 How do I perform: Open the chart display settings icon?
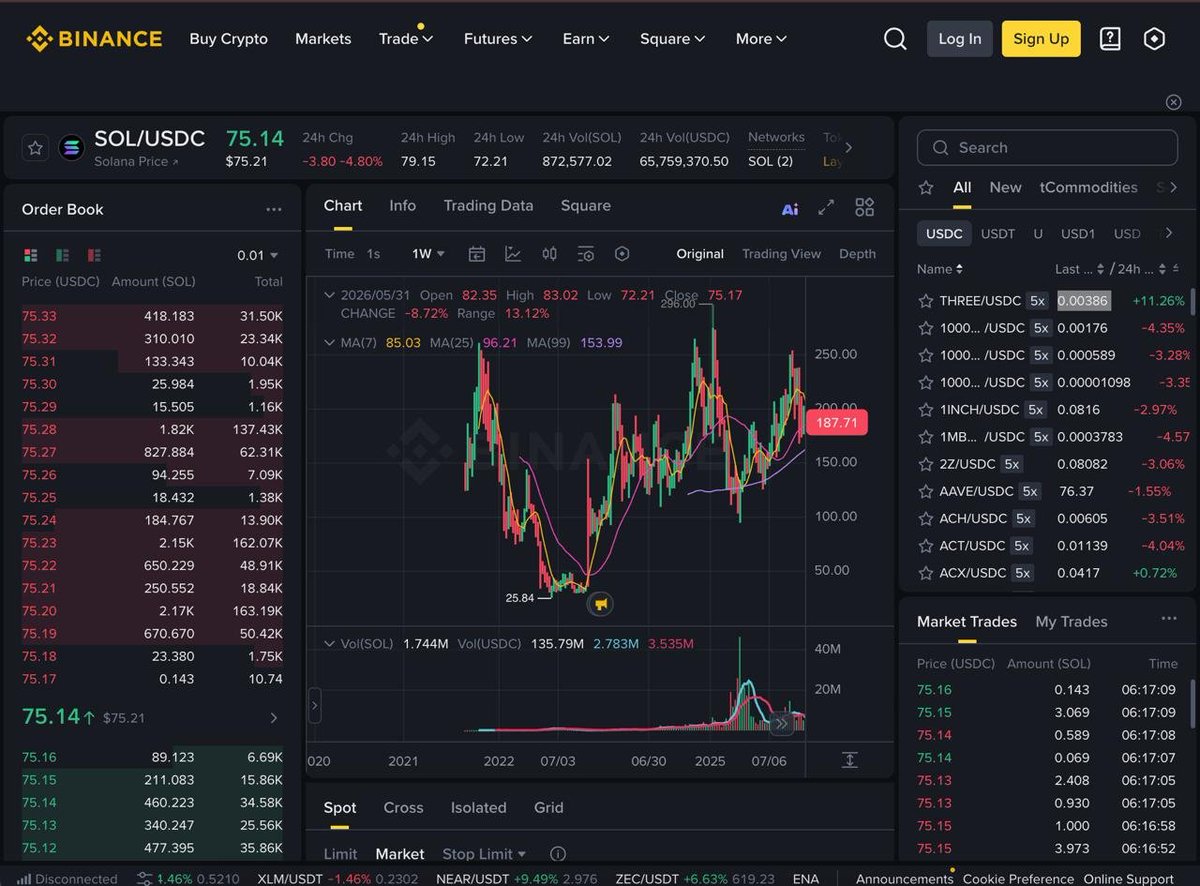click(x=586, y=254)
